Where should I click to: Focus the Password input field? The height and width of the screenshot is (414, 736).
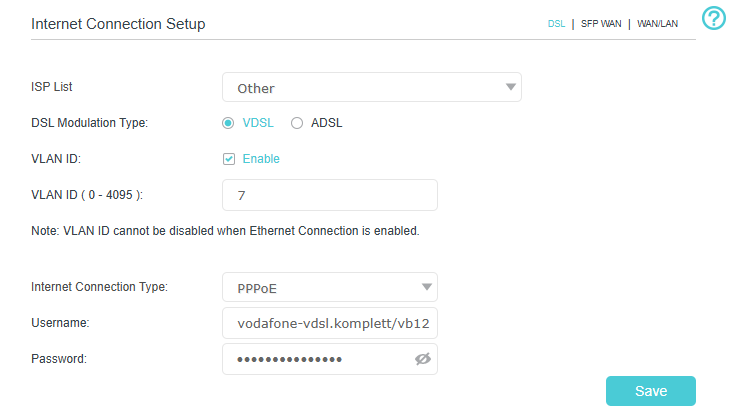[x=315, y=359]
